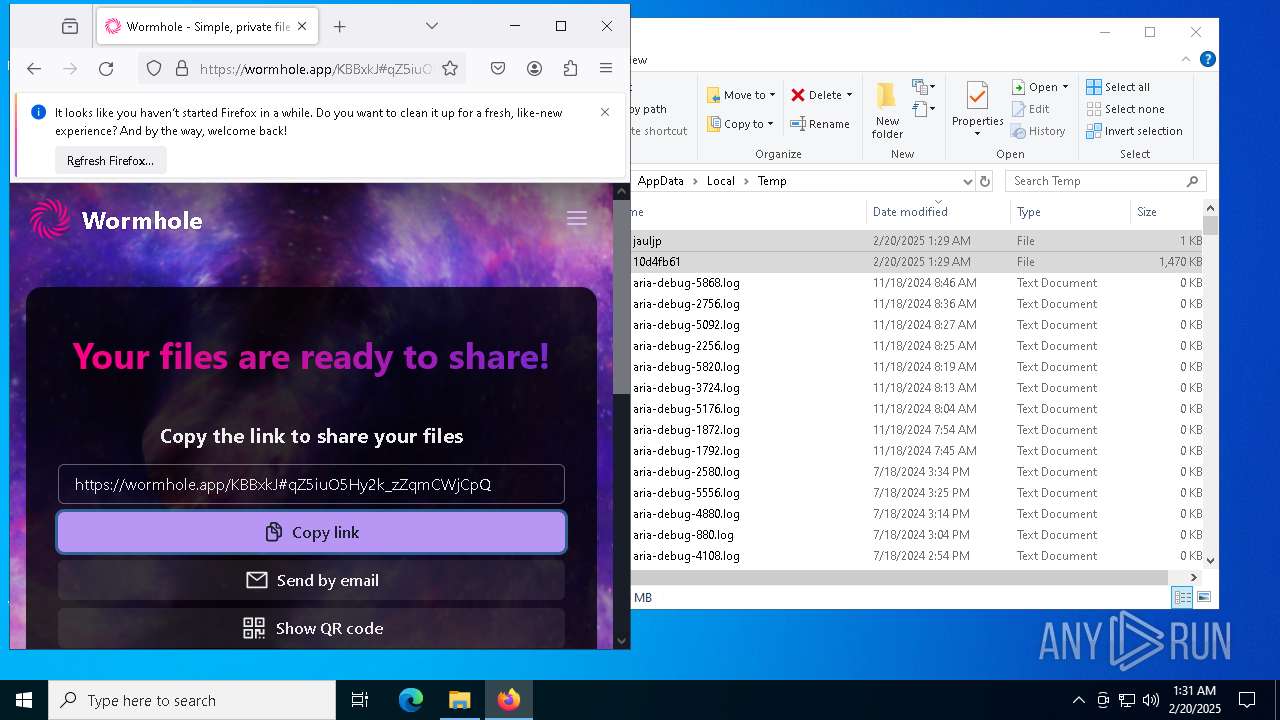This screenshot has width=1280, height=720.
Task: Switch Explorer to large icons view
Action: point(1204,597)
